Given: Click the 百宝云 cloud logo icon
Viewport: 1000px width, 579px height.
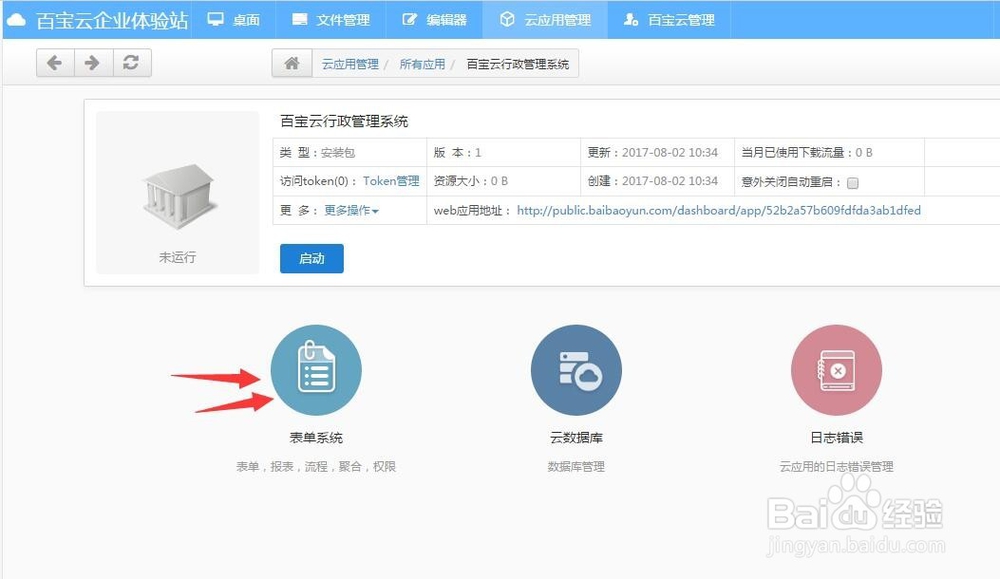Looking at the screenshot, I should [x=16, y=17].
